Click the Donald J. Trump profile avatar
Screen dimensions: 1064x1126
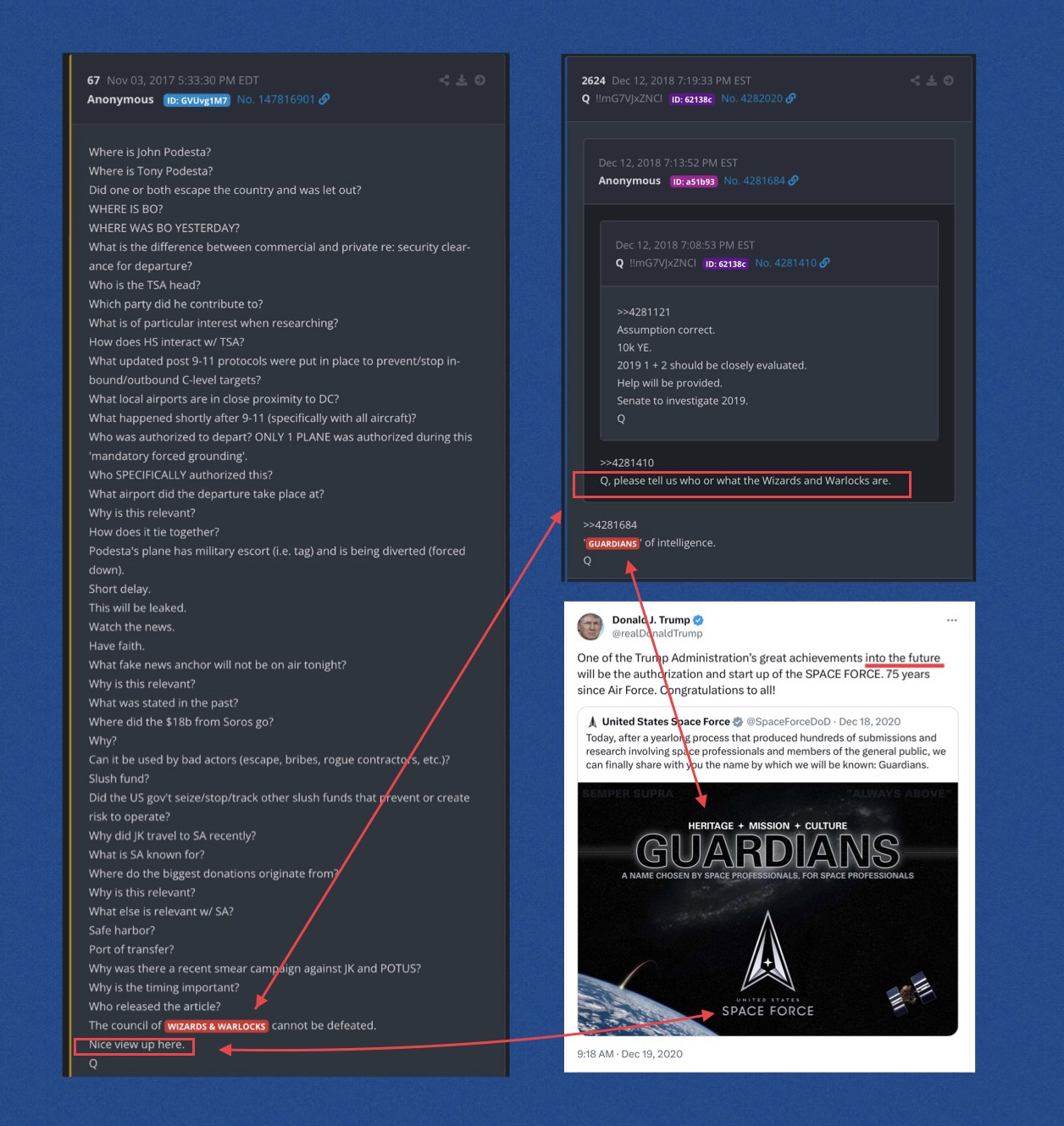pos(590,627)
